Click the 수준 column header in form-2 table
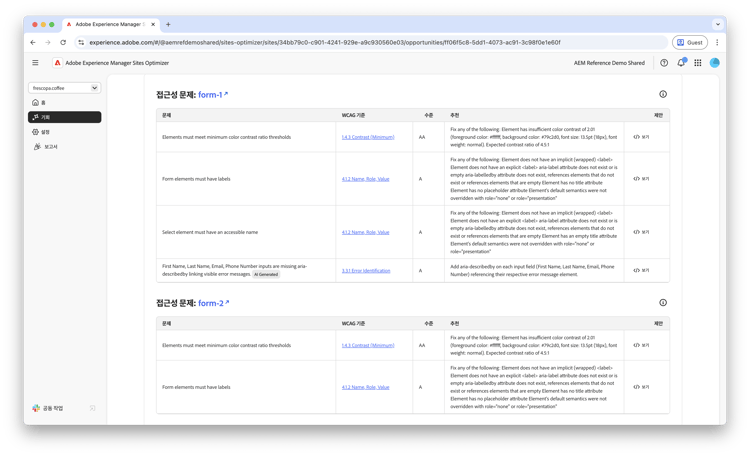750x456 pixels. click(x=429, y=324)
